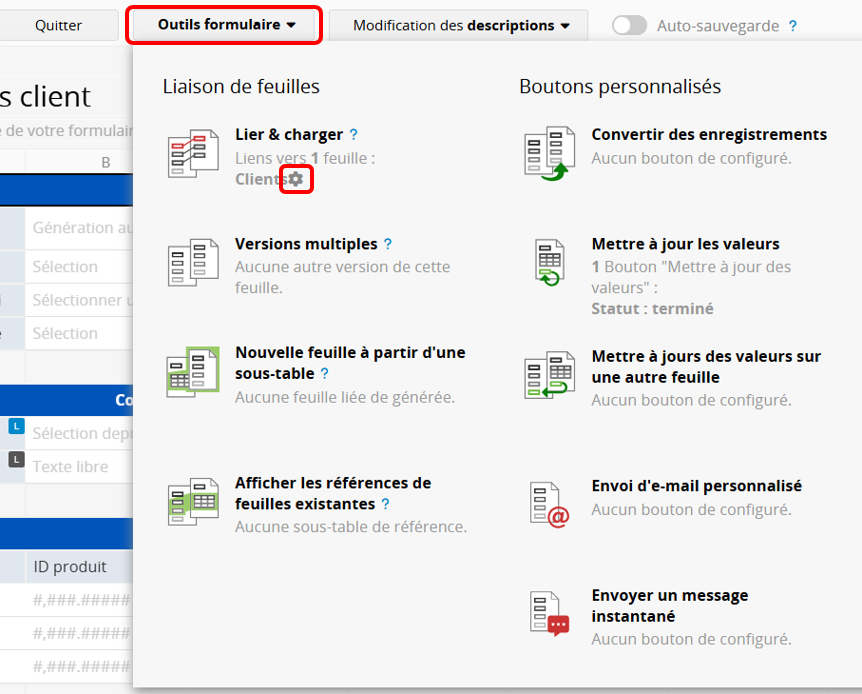The image size is (862, 694).
Task: Open help for Auto-sauvegarde question mark
Action: coord(793,26)
